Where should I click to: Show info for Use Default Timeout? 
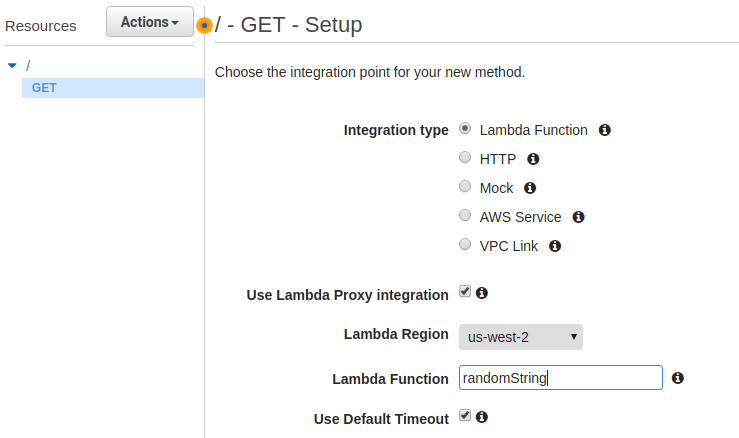[x=482, y=417]
